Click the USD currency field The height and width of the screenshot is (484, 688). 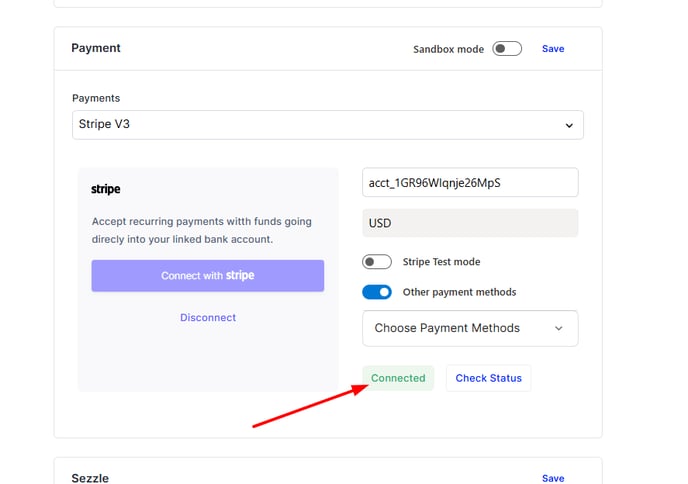(470, 223)
